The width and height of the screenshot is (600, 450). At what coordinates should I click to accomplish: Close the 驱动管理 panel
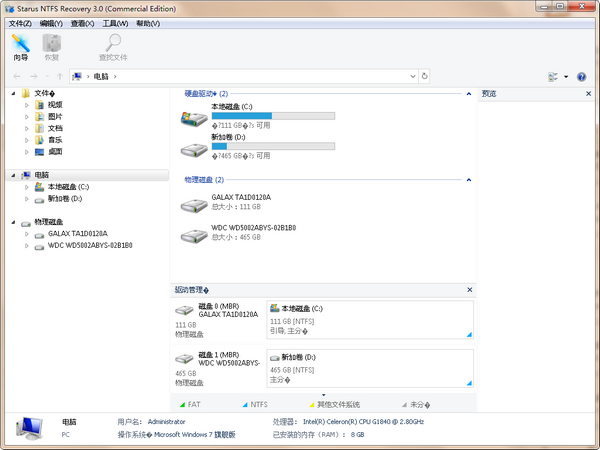[469, 290]
